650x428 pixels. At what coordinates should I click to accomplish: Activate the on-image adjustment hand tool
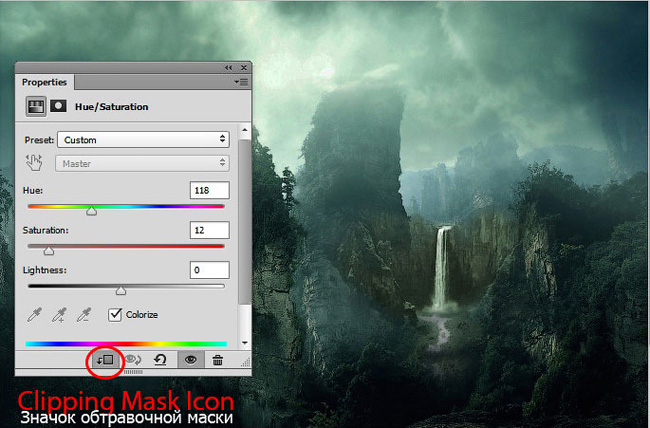34,163
